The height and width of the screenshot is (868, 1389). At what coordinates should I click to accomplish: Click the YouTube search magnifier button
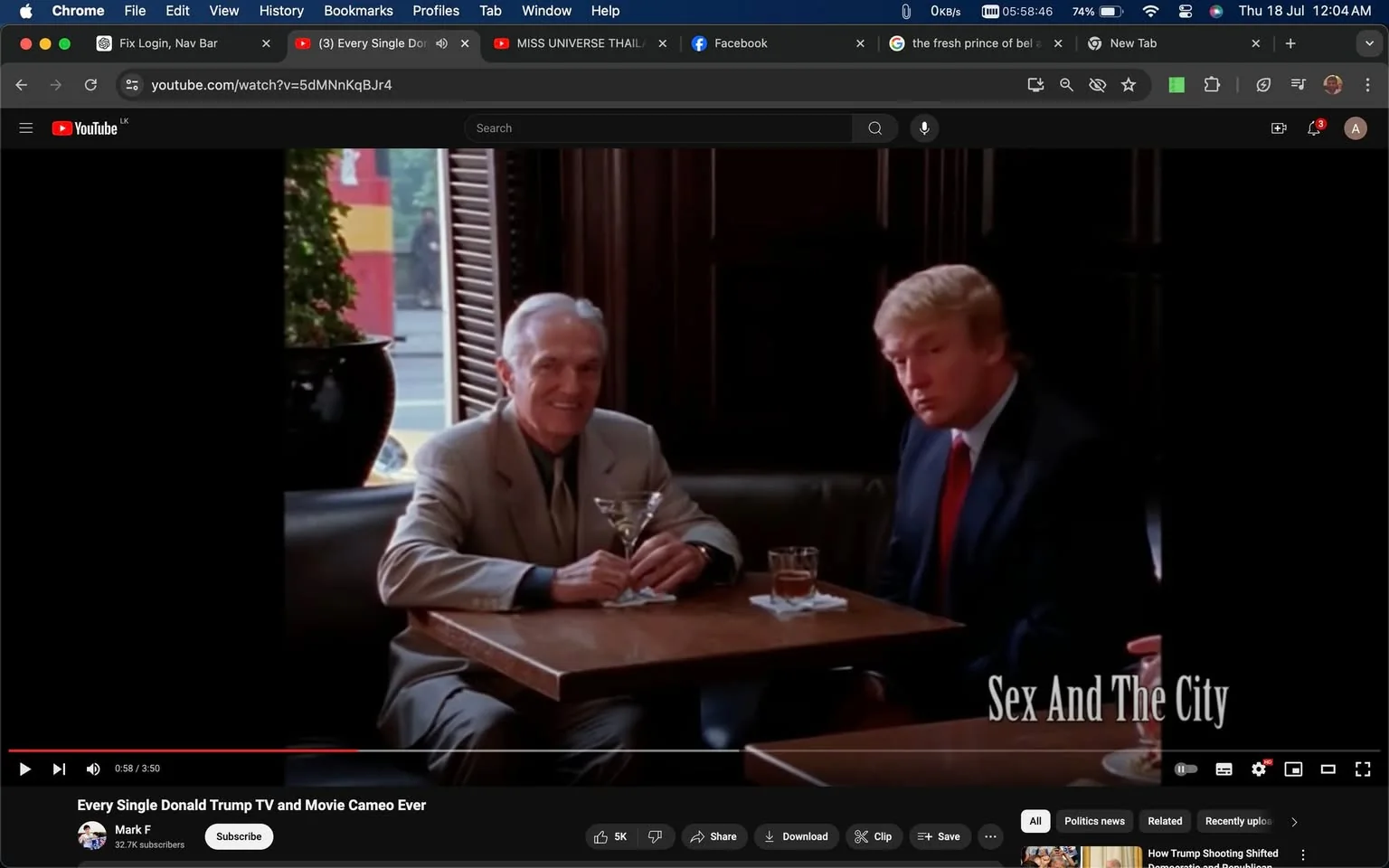(x=874, y=128)
